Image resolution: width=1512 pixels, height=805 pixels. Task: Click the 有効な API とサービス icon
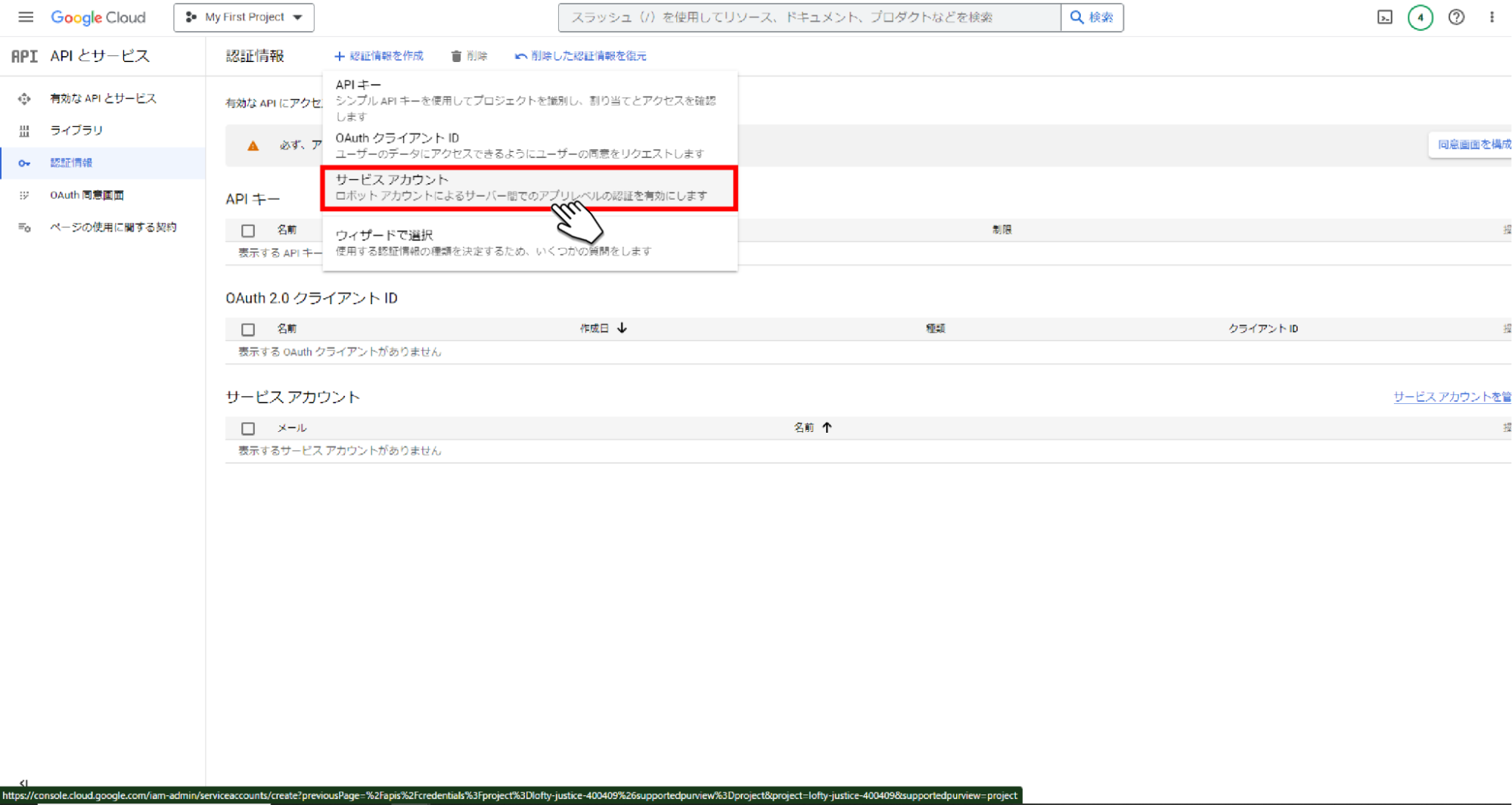(x=24, y=98)
